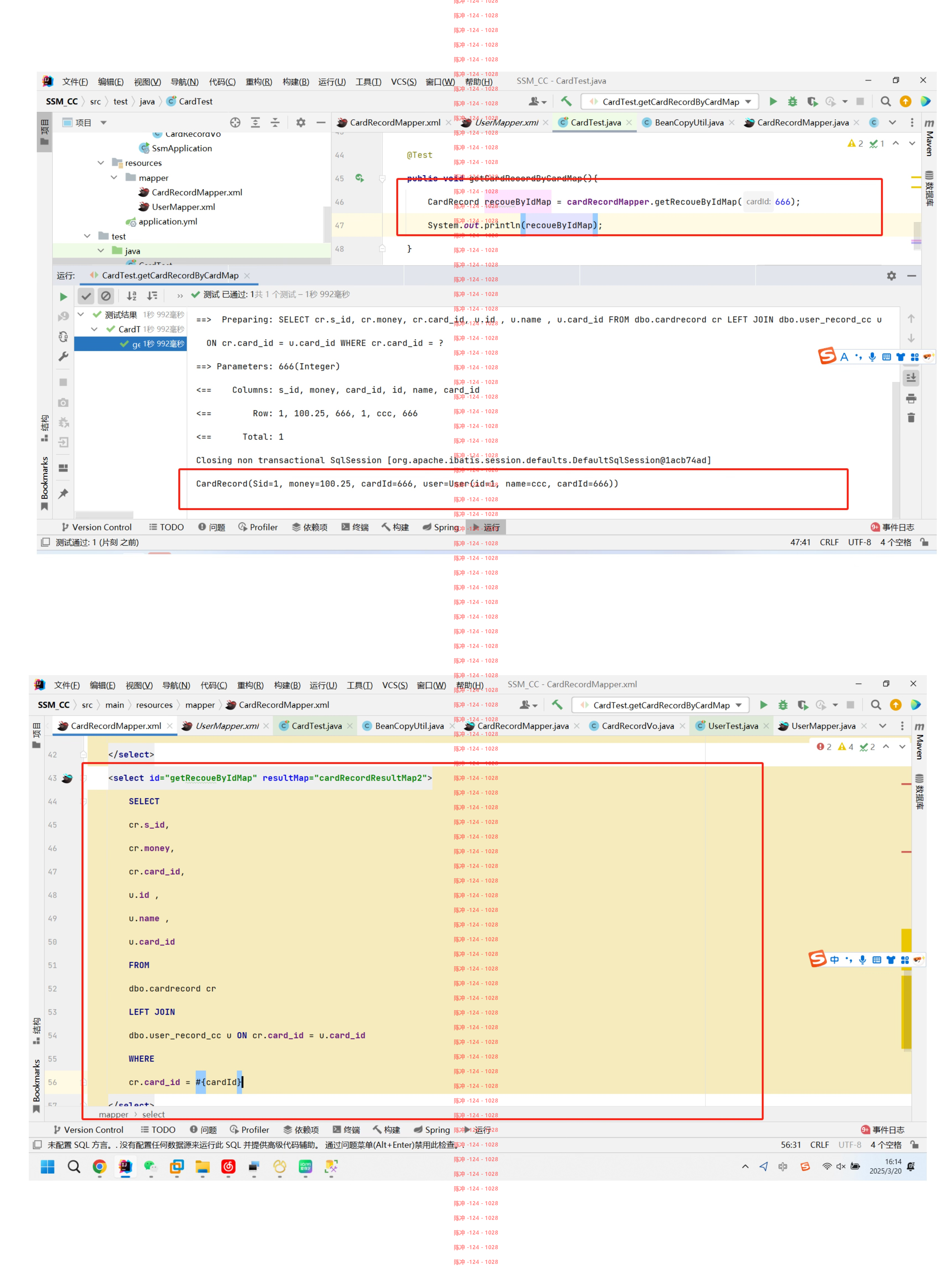This screenshot has width=952, height=1270.
Task: Click the mapper gutter icon at line 43
Action: click(67, 778)
